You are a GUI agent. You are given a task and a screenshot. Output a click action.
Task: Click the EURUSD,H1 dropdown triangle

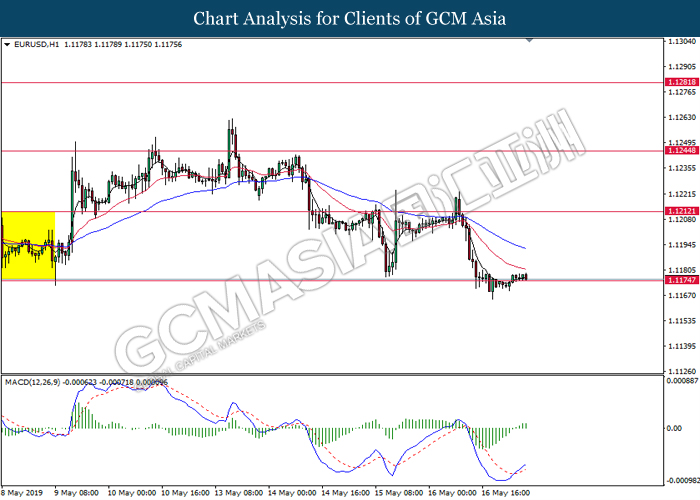click(7, 45)
